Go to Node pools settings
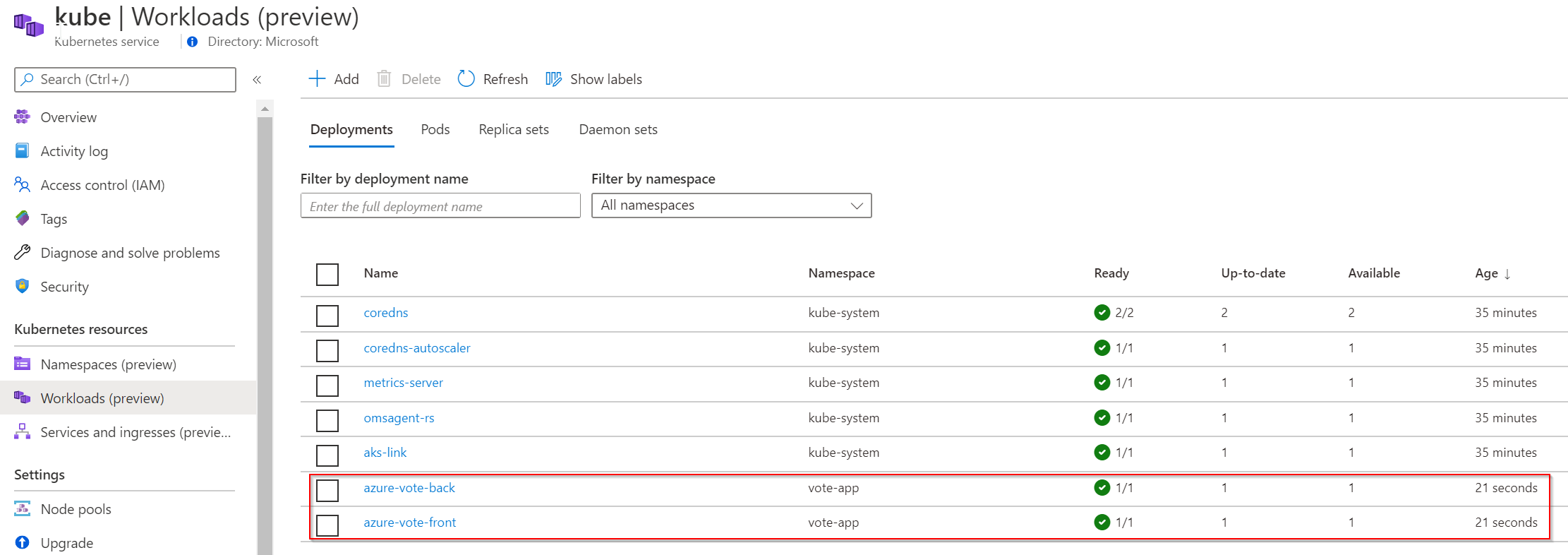 point(76,509)
